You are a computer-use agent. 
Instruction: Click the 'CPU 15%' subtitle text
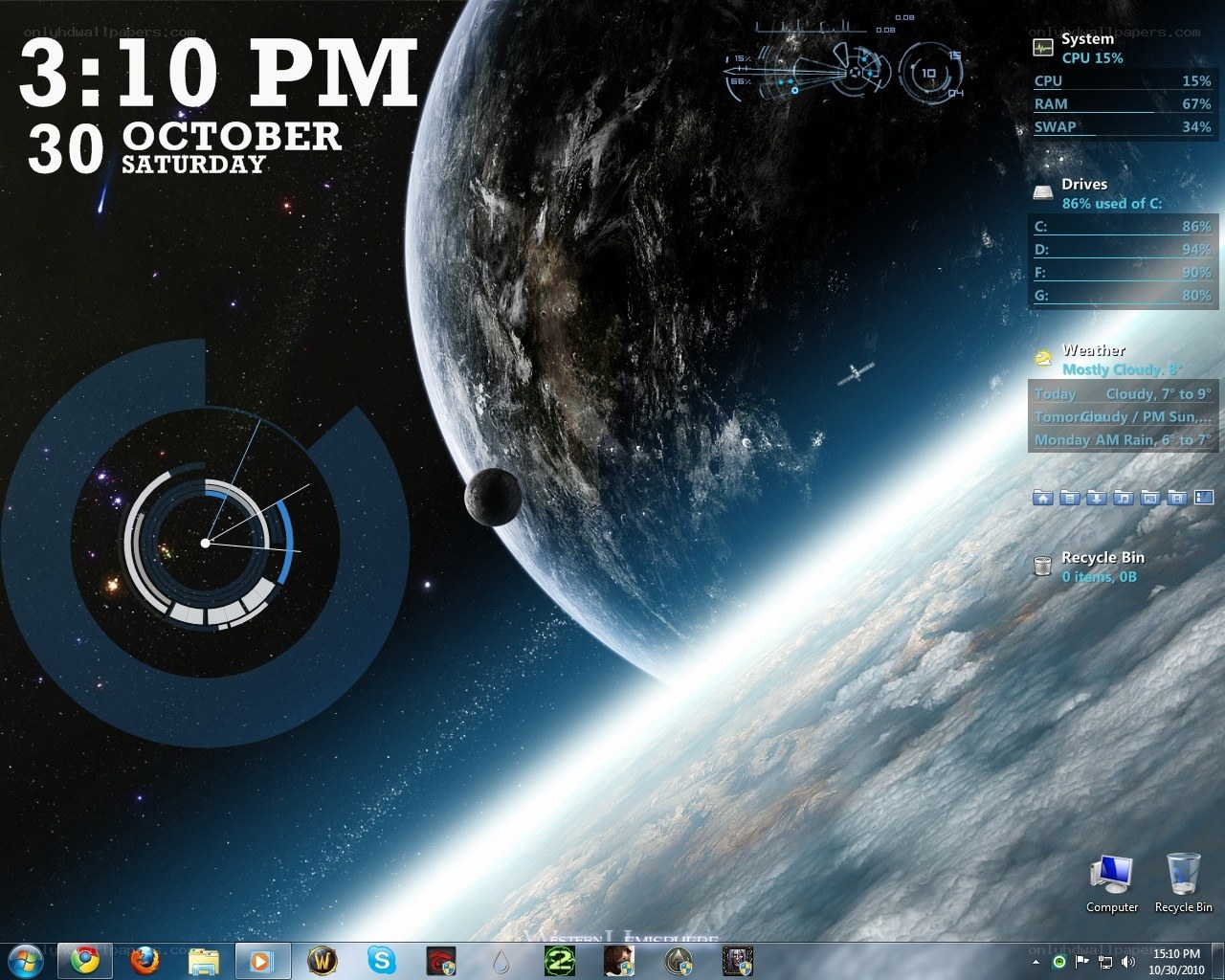pyautogui.click(x=1093, y=57)
